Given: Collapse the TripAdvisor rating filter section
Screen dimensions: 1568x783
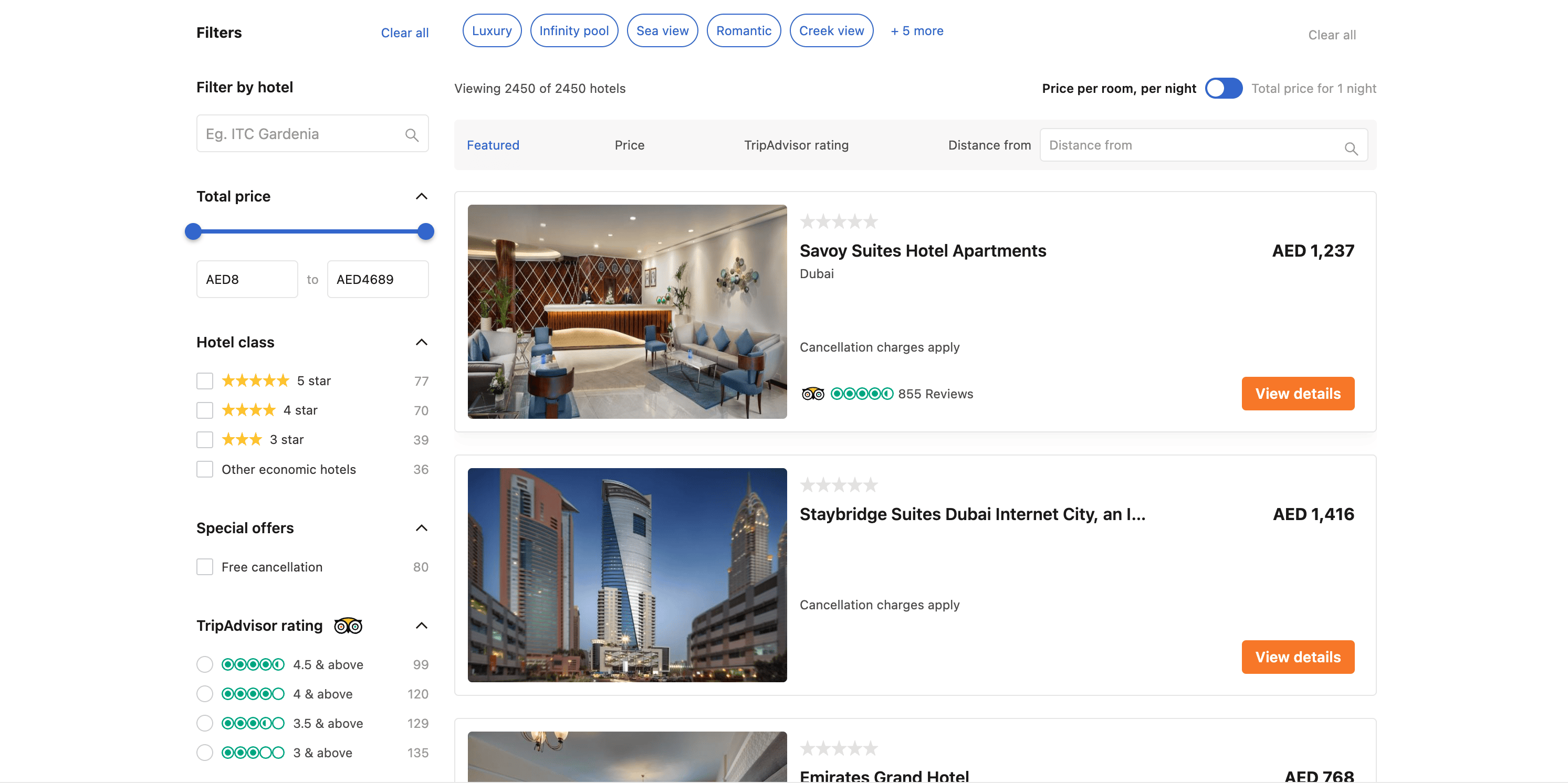Looking at the screenshot, I should coord(421,626).
